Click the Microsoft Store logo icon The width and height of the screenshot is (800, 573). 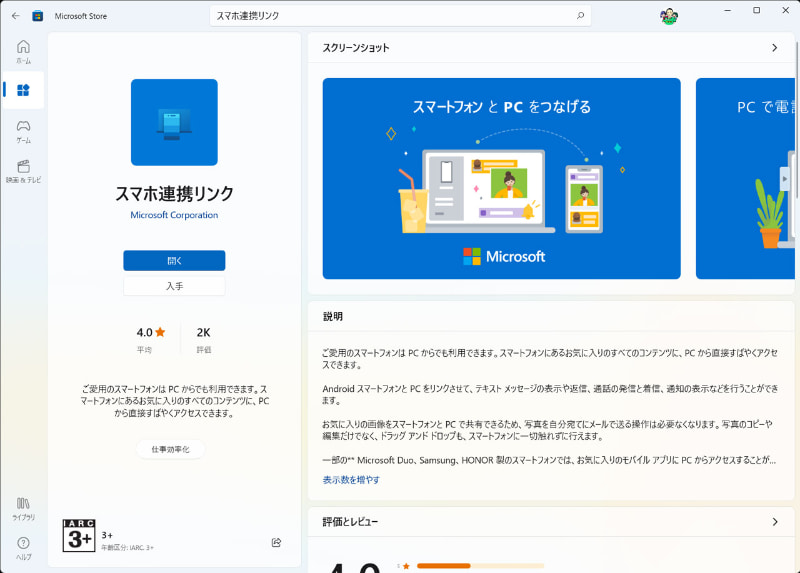point(37,16)
